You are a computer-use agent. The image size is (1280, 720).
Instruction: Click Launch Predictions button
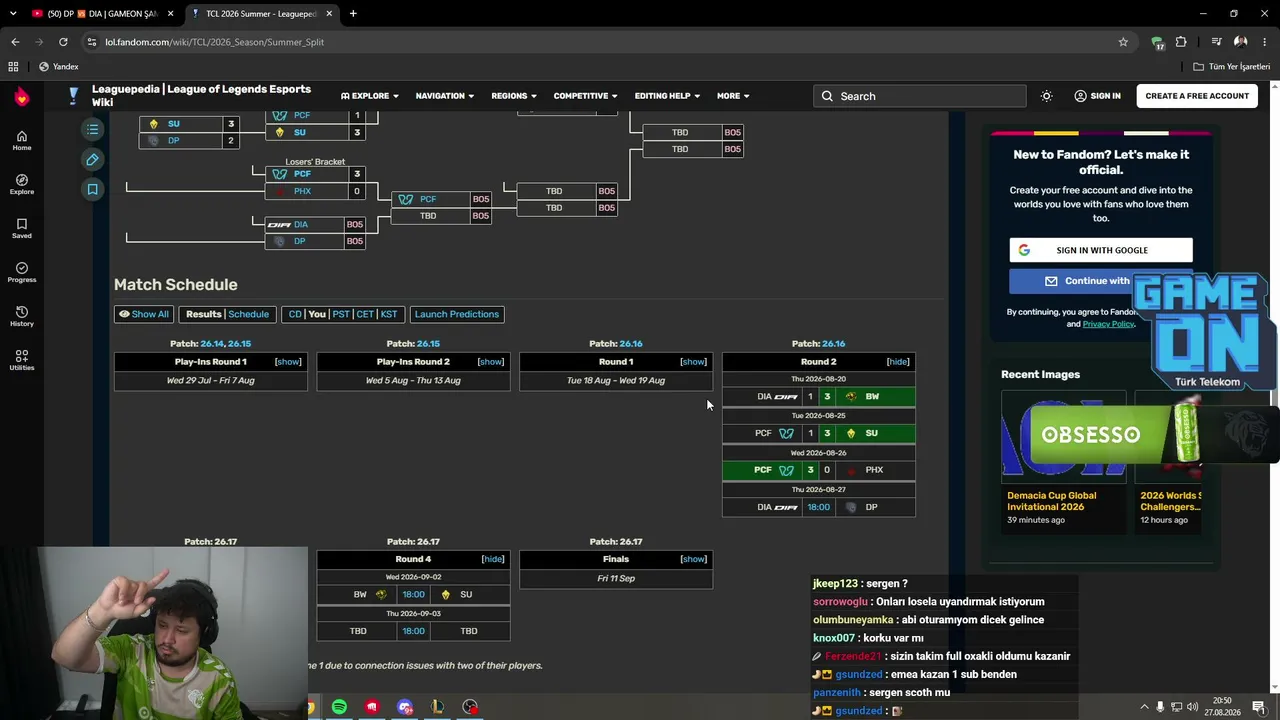coord(457,314)
